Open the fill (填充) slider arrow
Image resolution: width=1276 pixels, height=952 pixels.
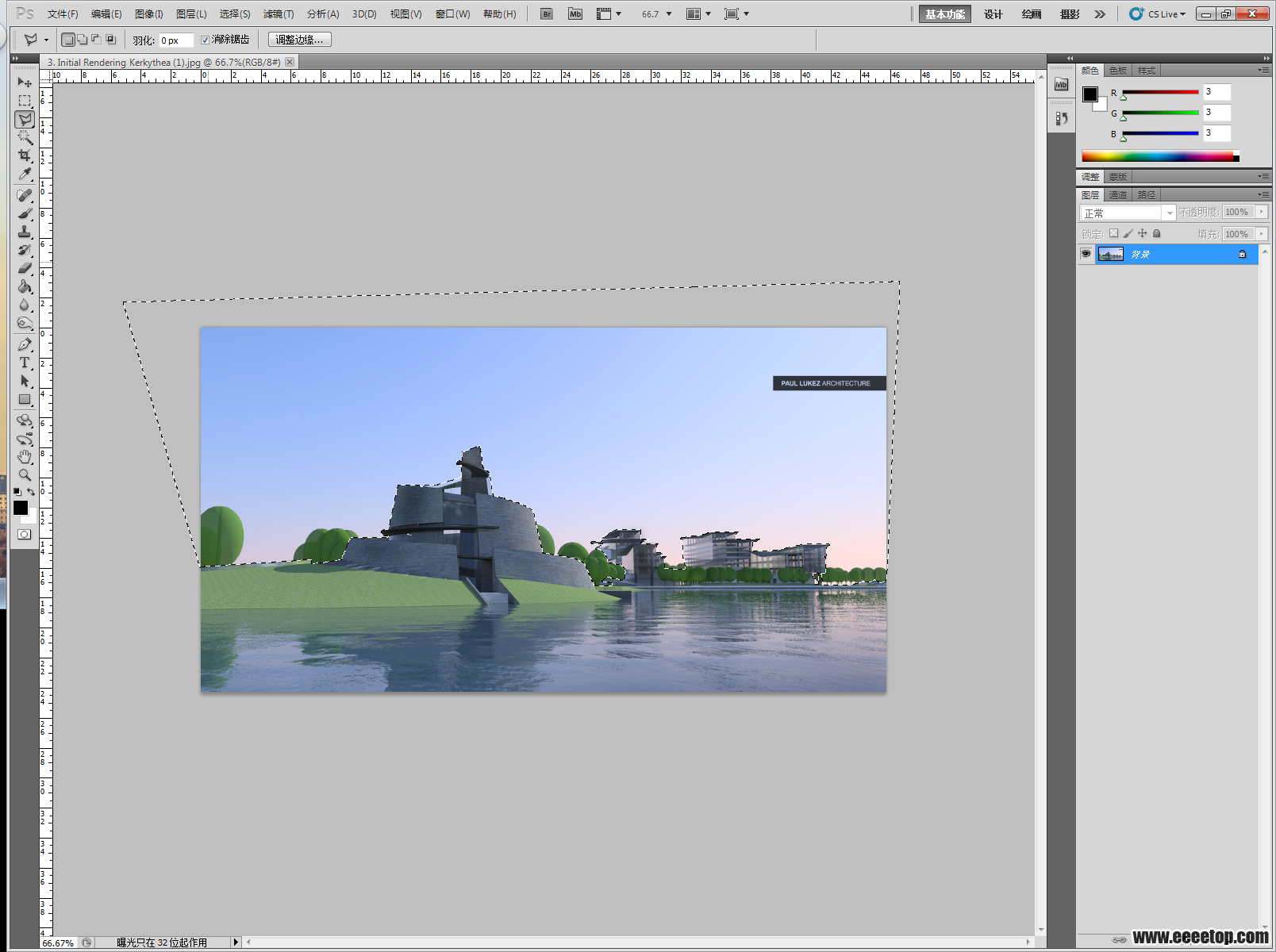[x=1261, y=233]
